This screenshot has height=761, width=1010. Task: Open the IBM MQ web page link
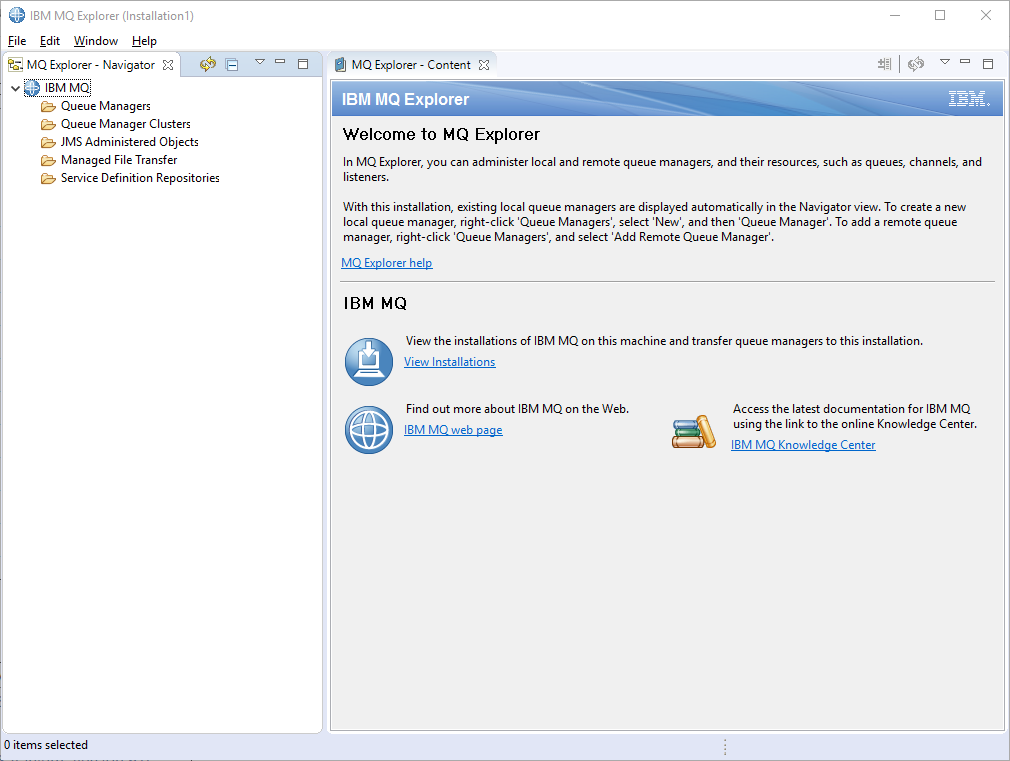(453, 430)
